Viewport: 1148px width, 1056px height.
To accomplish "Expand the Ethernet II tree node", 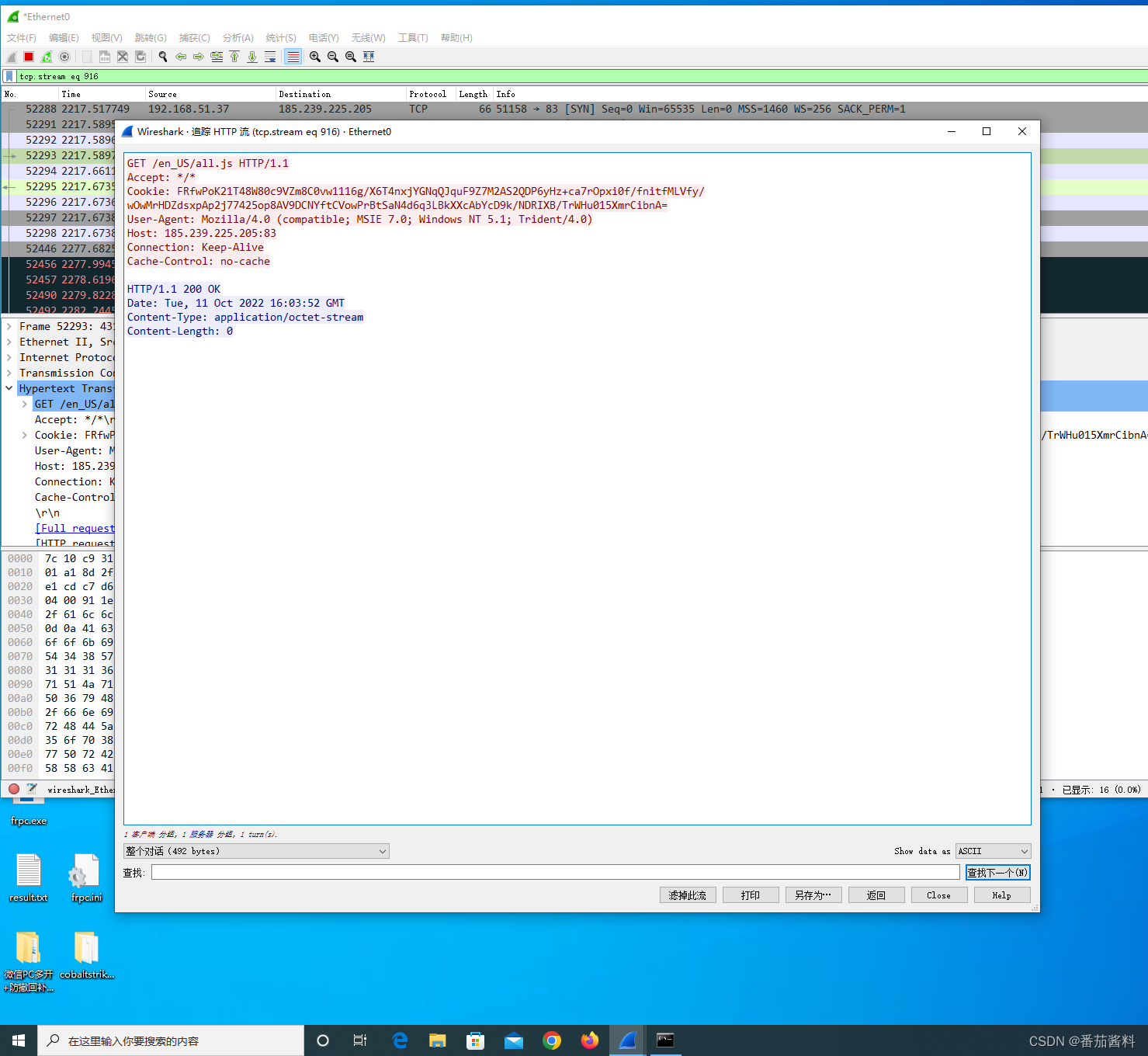I will 9,342.
